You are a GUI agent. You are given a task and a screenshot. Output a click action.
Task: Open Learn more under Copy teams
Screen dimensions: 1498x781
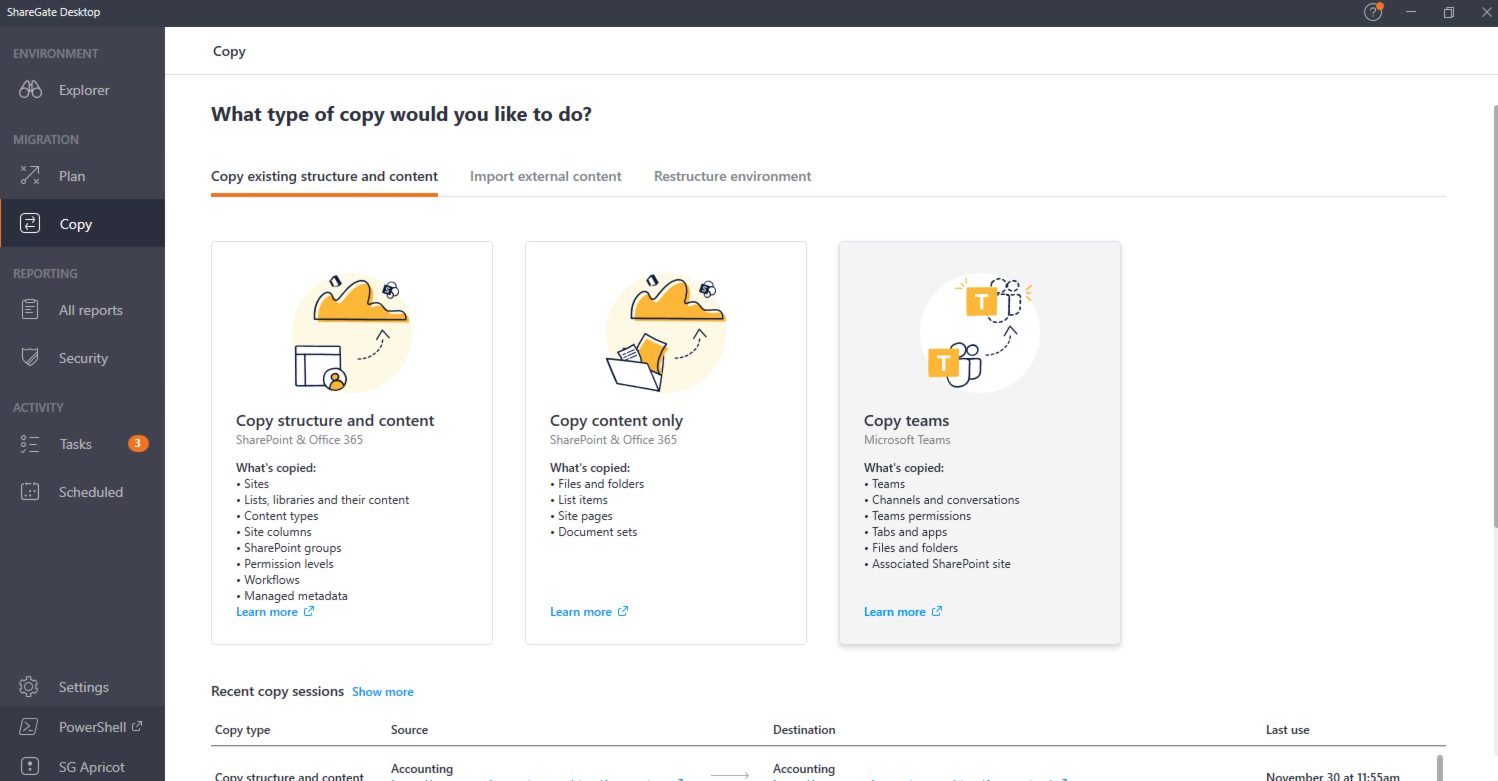click(895, 612)
